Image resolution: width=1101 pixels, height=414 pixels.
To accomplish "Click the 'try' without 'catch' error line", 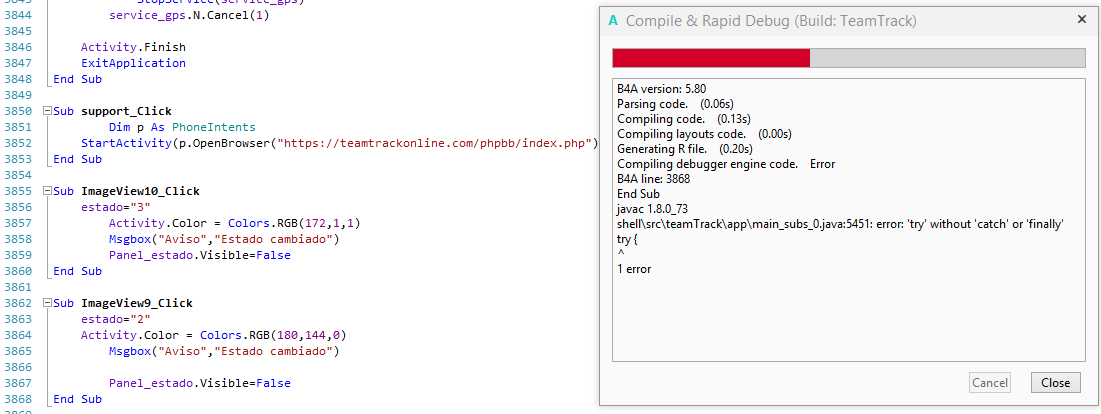I will pyautogui.click(x=840, y=224).
